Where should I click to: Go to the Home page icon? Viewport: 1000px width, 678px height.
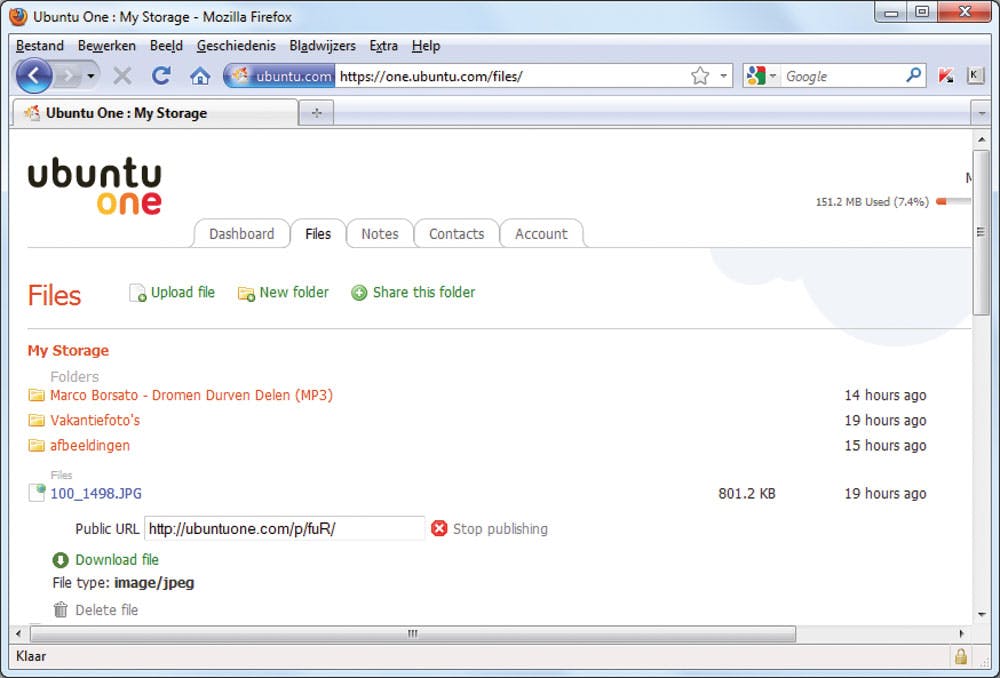click(x=200, y=77)
